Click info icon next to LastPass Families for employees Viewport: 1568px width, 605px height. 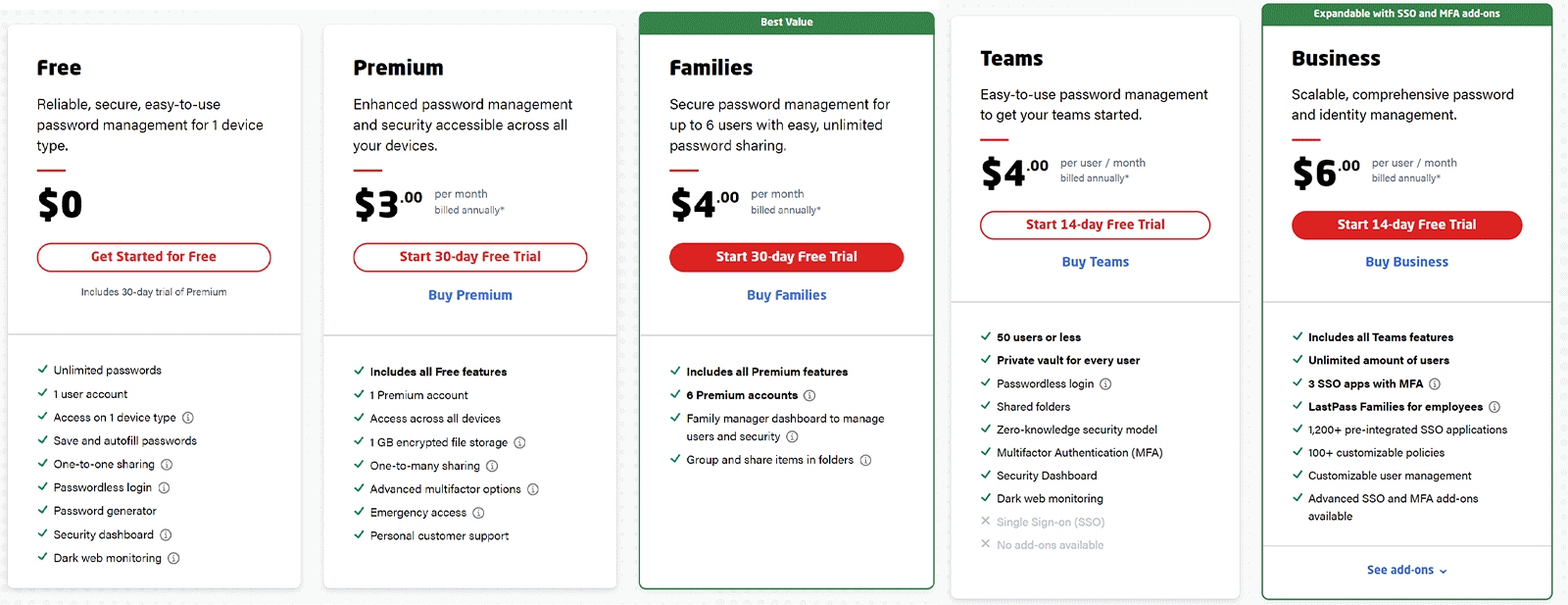click(1494, 407)
